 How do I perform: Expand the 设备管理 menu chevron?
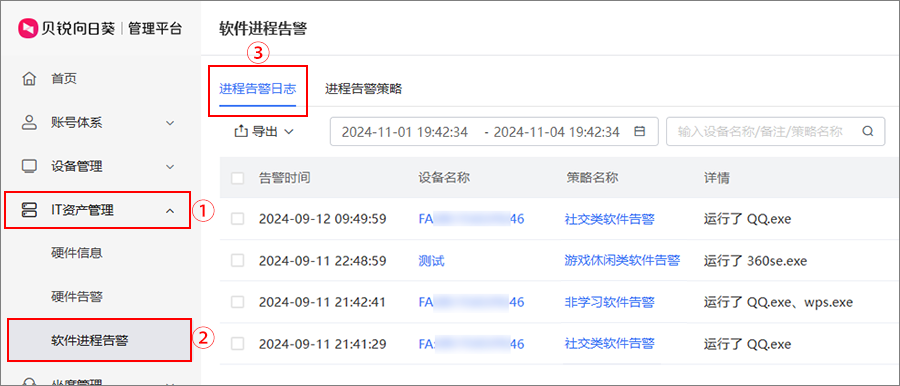coord(170,167)
